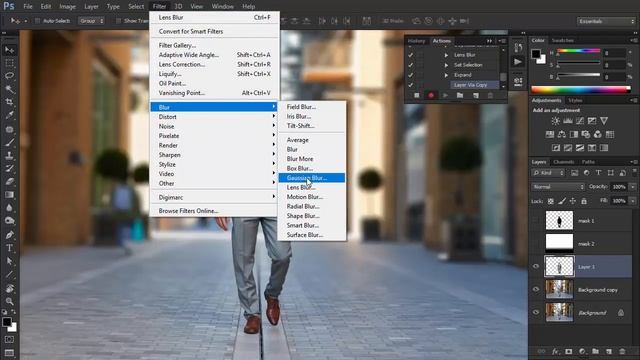640x360 pixels.
Task: Expand the Set Selection action step
Action: coord(446,65)
